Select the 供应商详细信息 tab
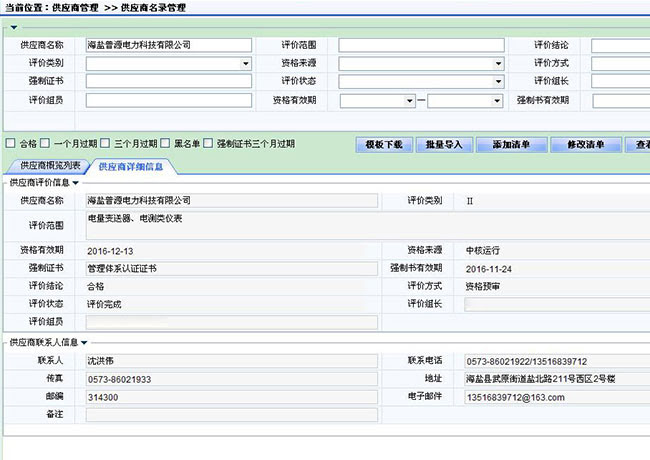 click(132, 166)
